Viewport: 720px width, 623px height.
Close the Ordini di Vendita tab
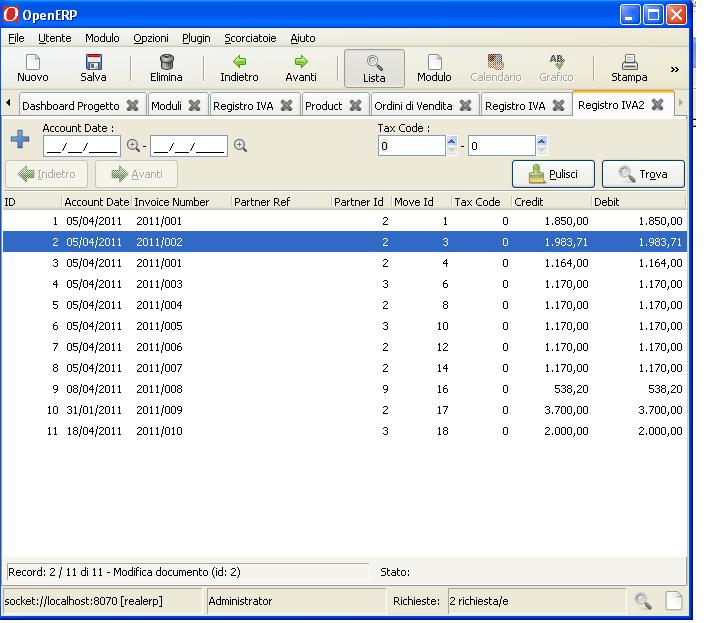tap(466, 106)
